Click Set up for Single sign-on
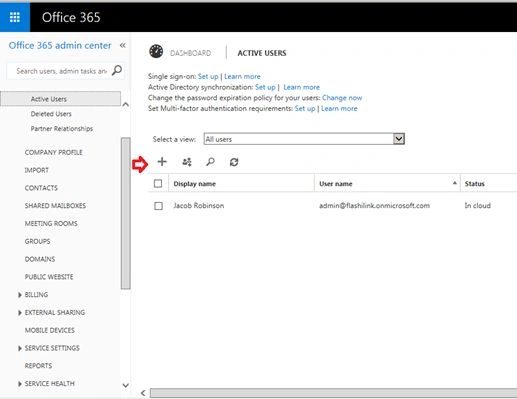 (x=208, y=76)
